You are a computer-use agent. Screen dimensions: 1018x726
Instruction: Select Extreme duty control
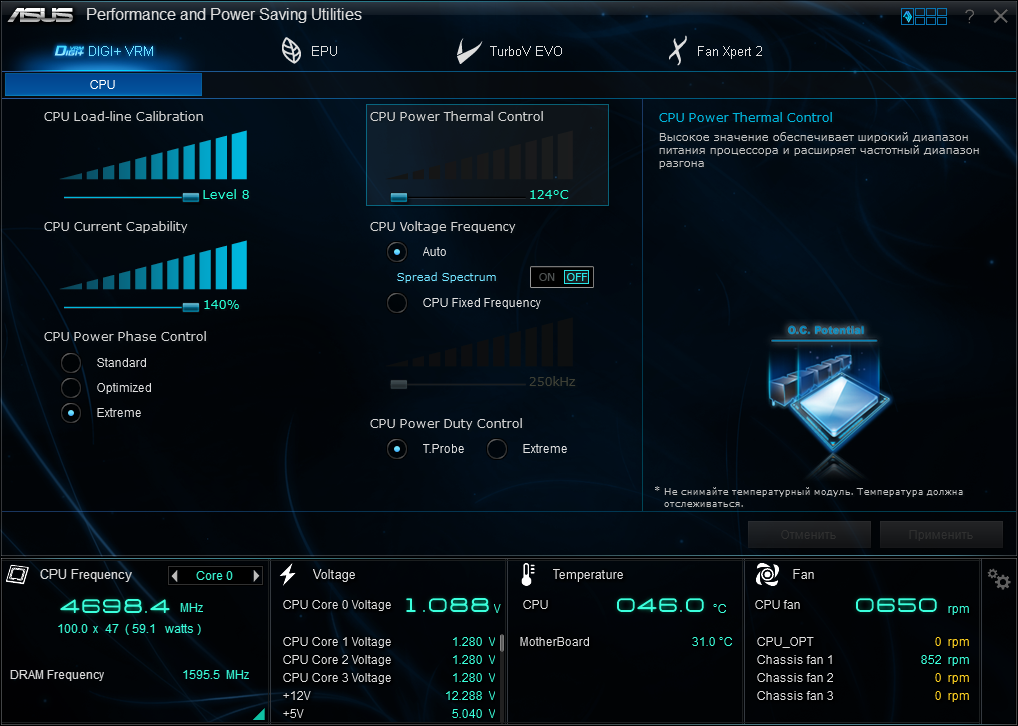coord(497,449)
